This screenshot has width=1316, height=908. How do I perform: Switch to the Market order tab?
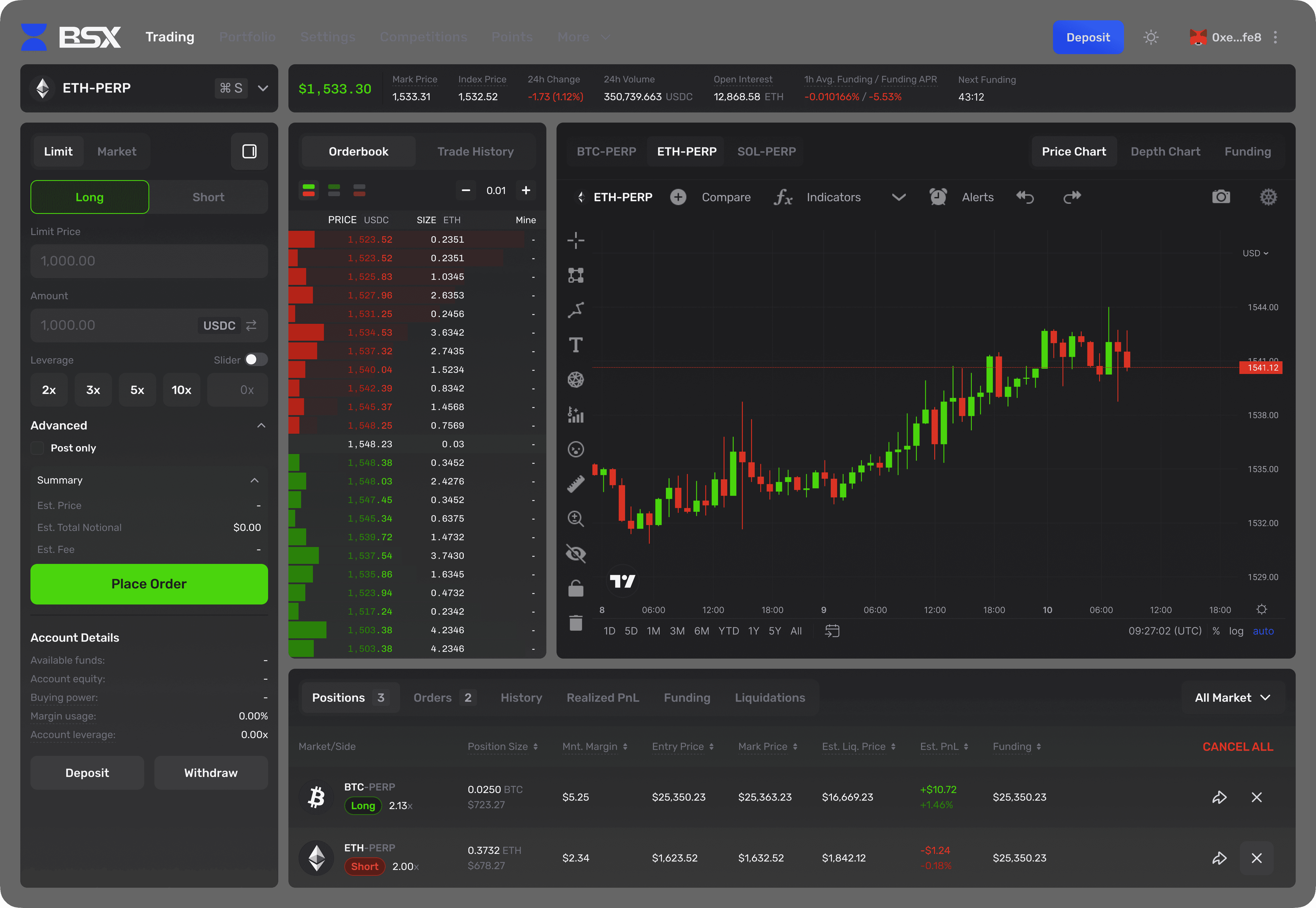click(117, 151)
